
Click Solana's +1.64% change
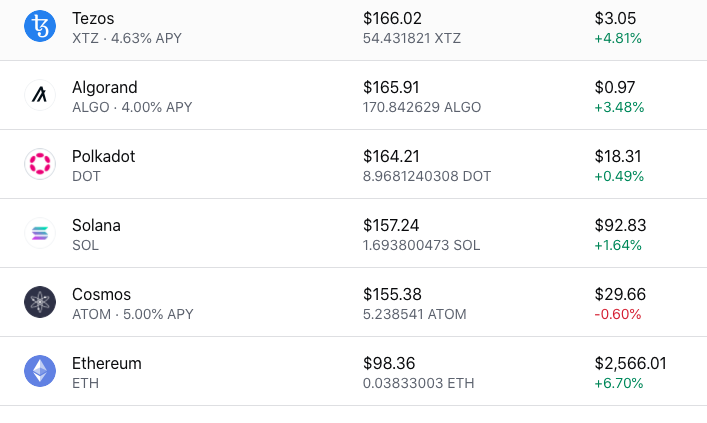tap(618, 245)
